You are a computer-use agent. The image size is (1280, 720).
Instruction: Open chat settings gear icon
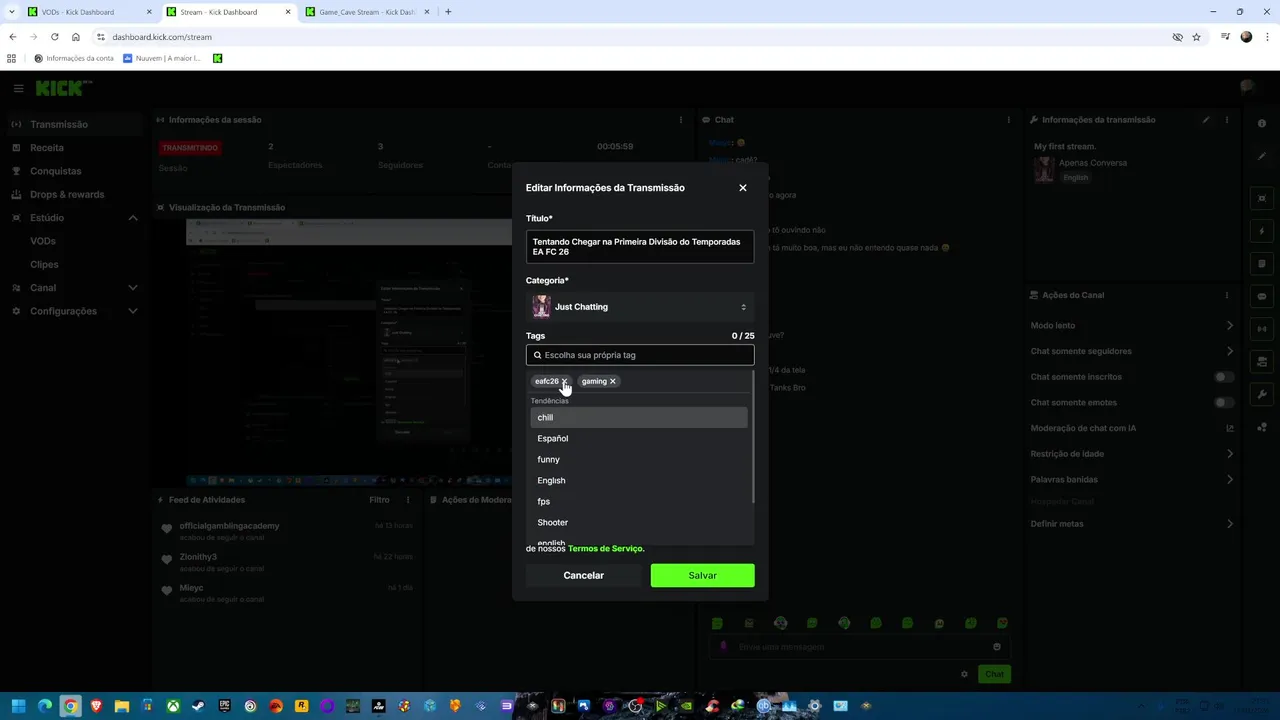pyautogui.click(x=964, y=674)
